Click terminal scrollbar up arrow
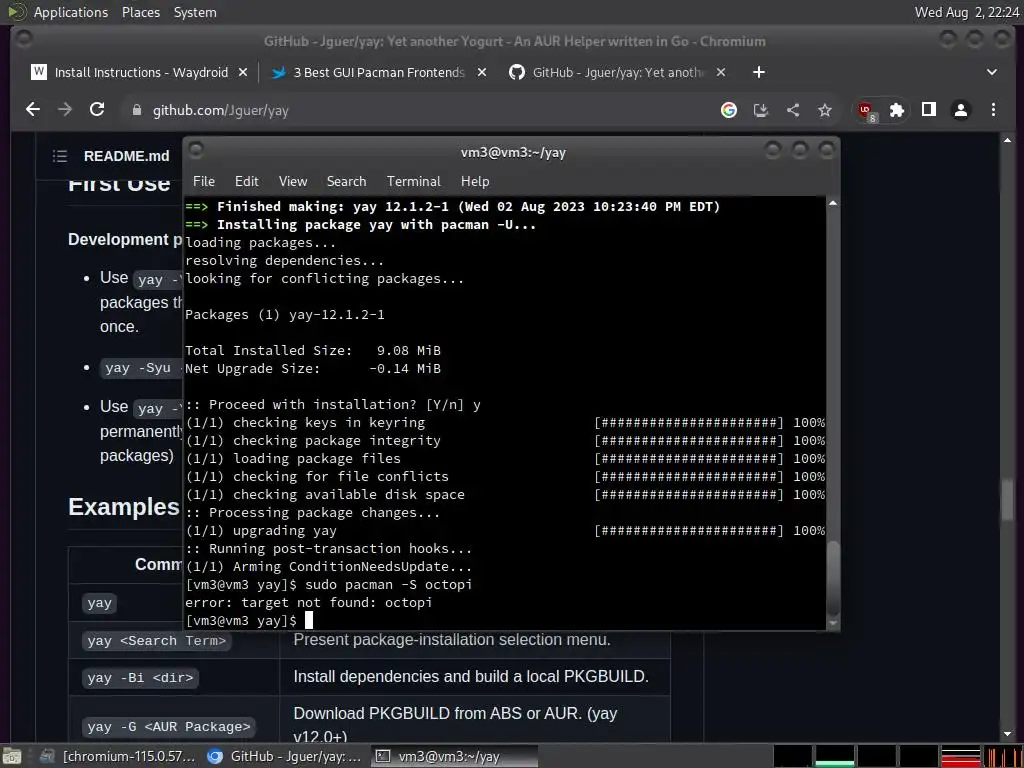Image resolution: width=1024 pixels, height=768 pixels. coord(833,203)
